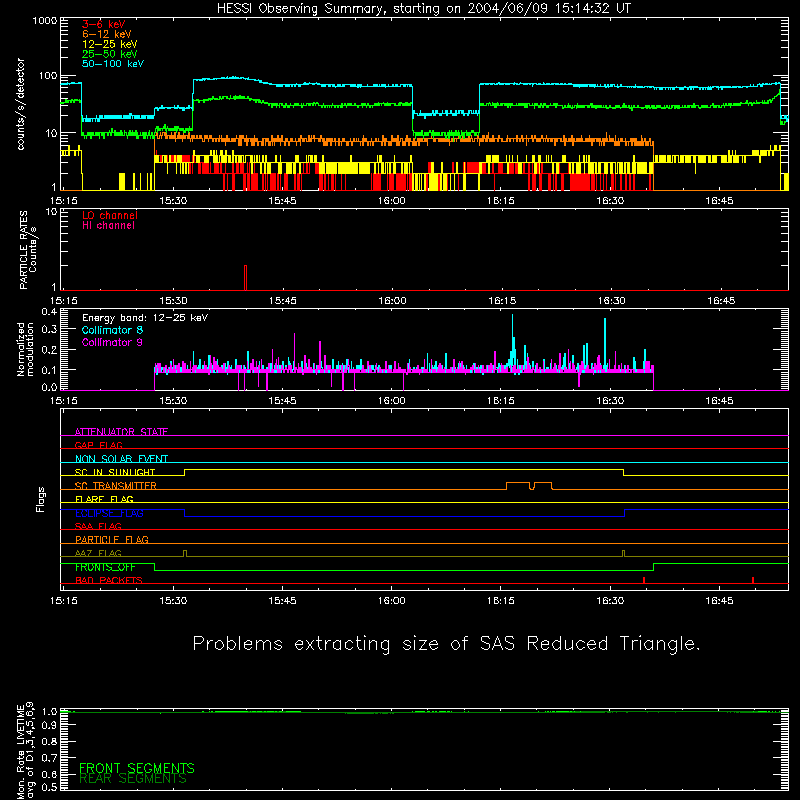Viewport: 800px width, 800px height.
Task: Click the REAR SEGMENTS legend label
Action: coord(133,779)
